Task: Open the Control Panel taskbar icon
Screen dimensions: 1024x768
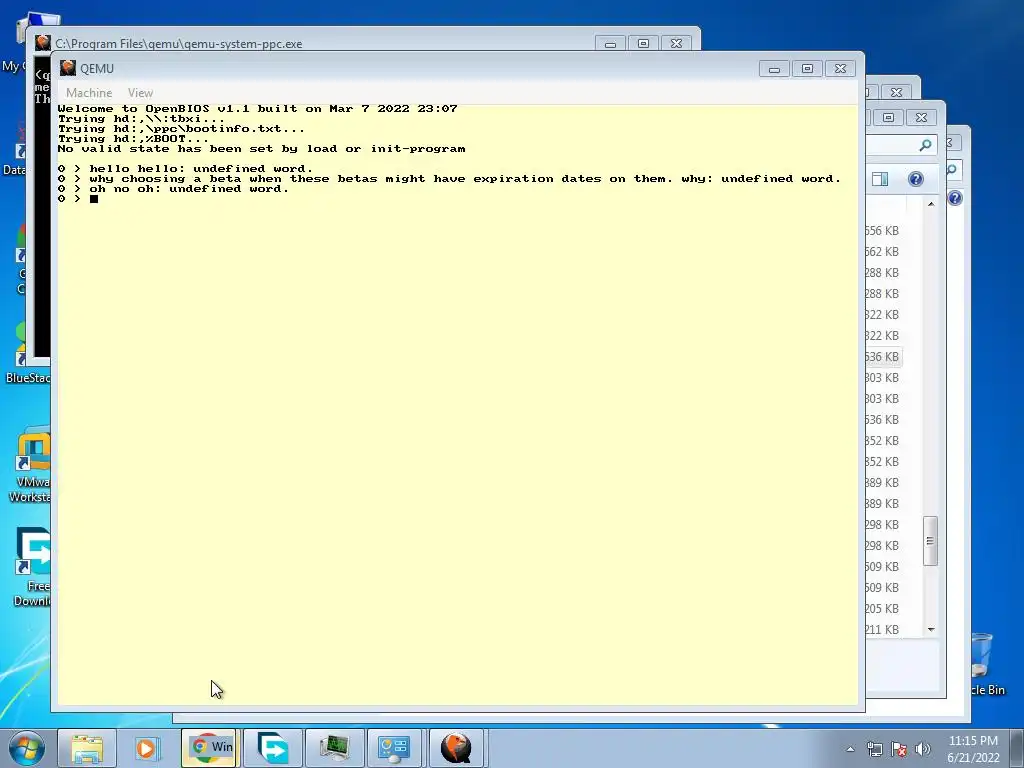Action: click(394, 748)
